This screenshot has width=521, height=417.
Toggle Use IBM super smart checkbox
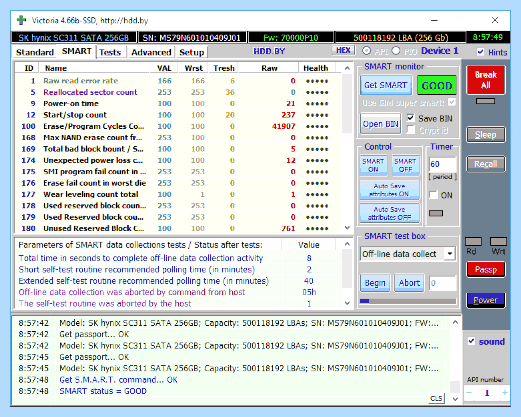coord(452,102)
